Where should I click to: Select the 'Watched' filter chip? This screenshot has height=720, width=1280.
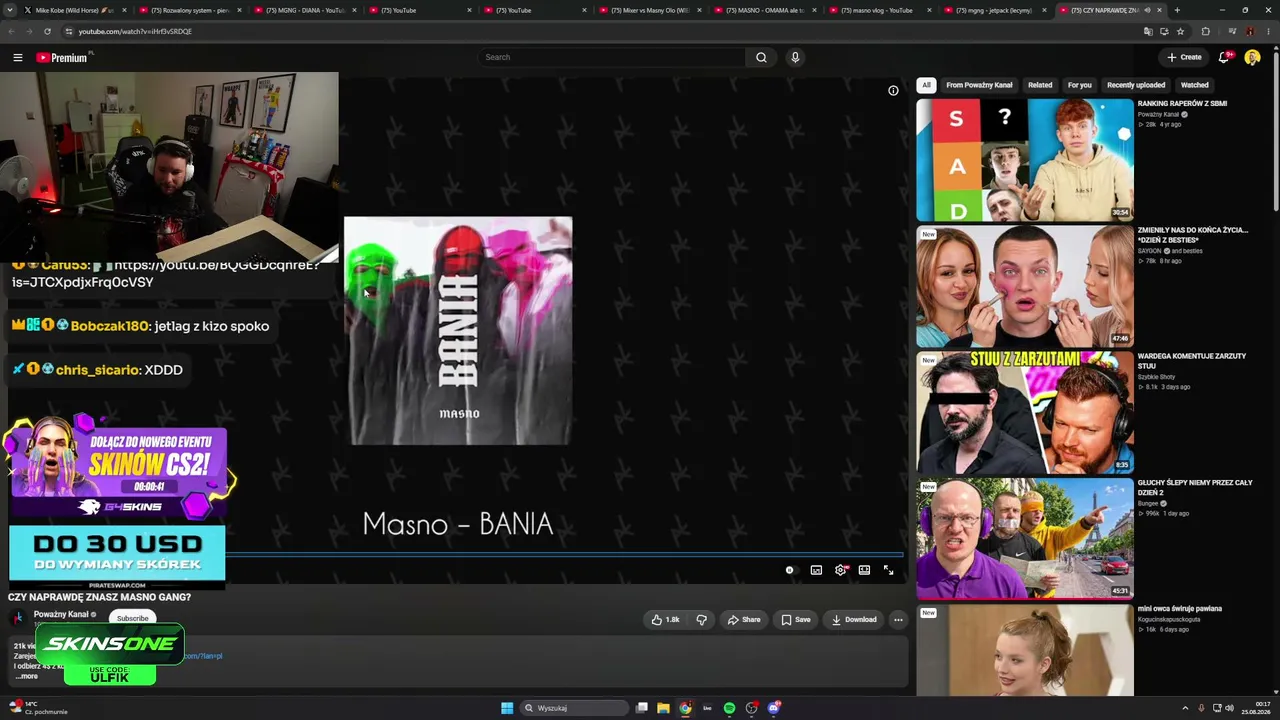tap(1195, 85)
